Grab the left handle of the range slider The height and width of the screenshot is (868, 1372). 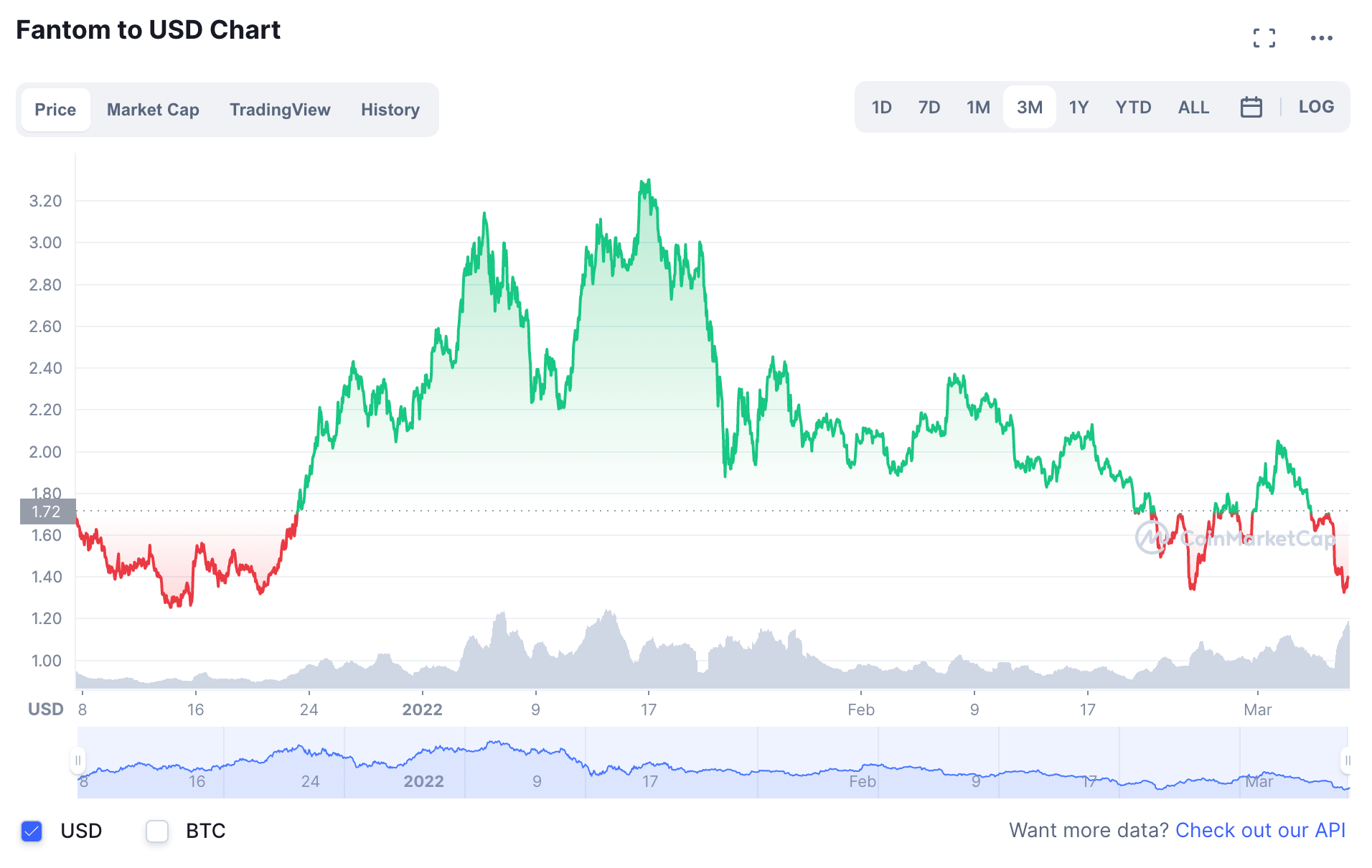79,762
